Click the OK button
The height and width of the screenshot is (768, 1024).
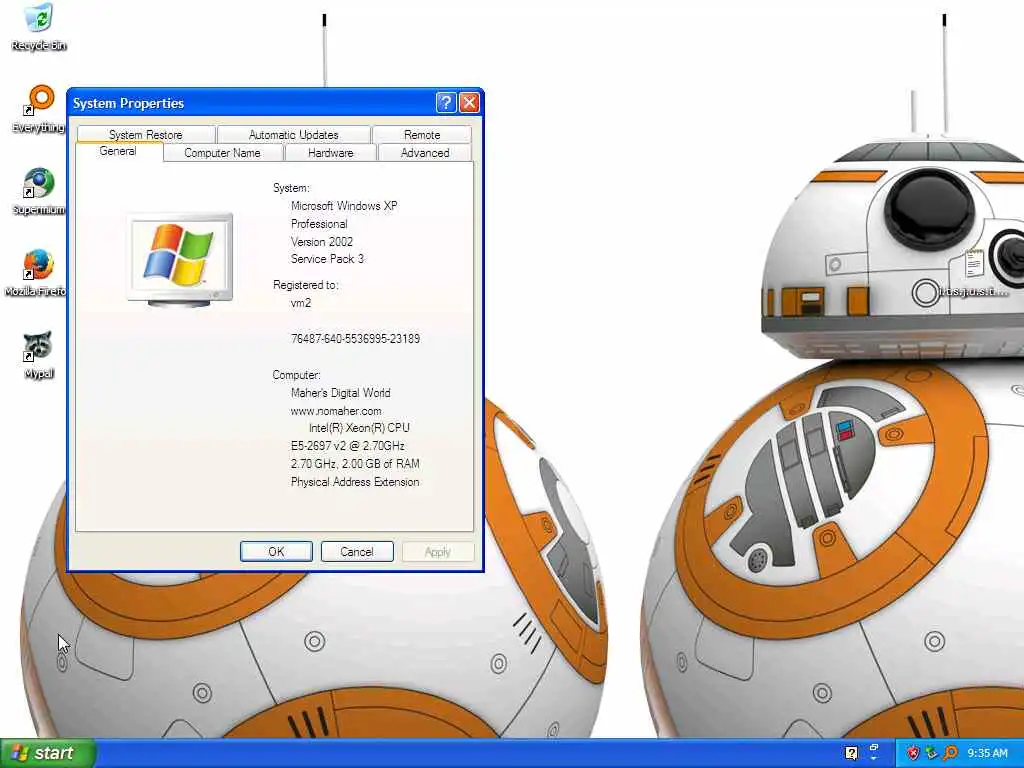click(x=276, y=552)
